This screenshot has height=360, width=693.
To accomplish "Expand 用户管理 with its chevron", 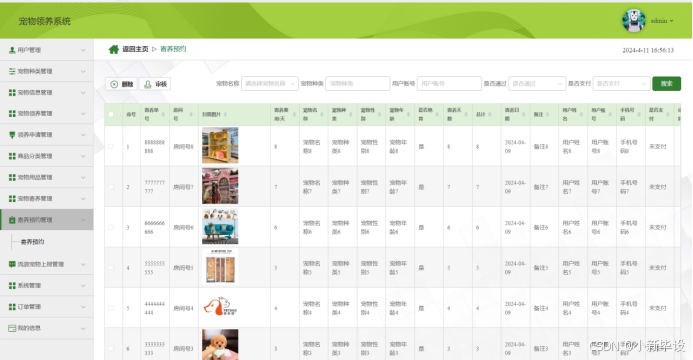I will (83, 50).
